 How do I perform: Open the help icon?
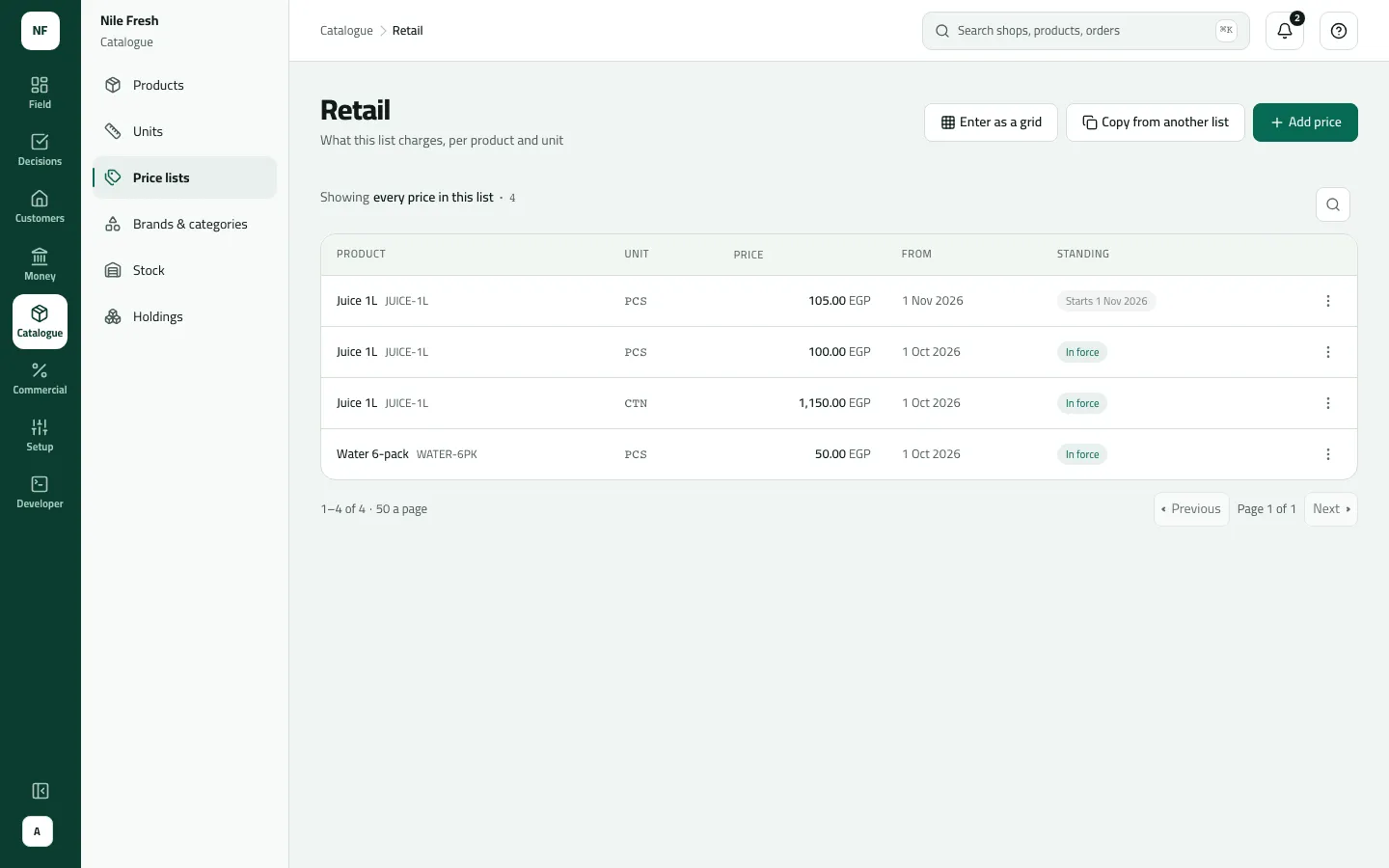point(1339,31)
